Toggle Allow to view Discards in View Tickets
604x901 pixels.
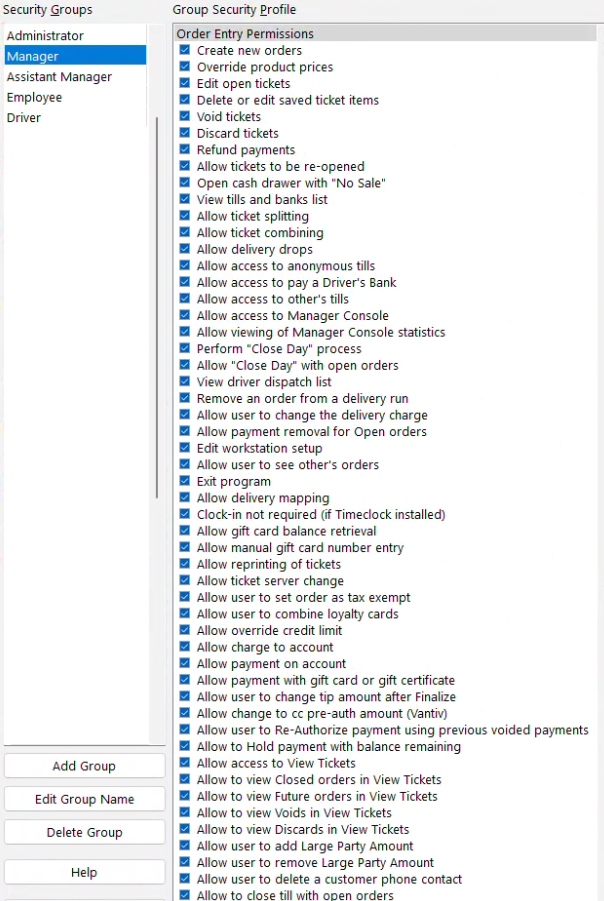(184, 829)
